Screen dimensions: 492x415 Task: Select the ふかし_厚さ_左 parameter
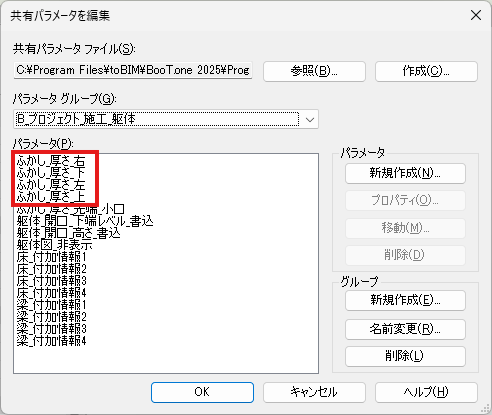(x=51, y=185)
